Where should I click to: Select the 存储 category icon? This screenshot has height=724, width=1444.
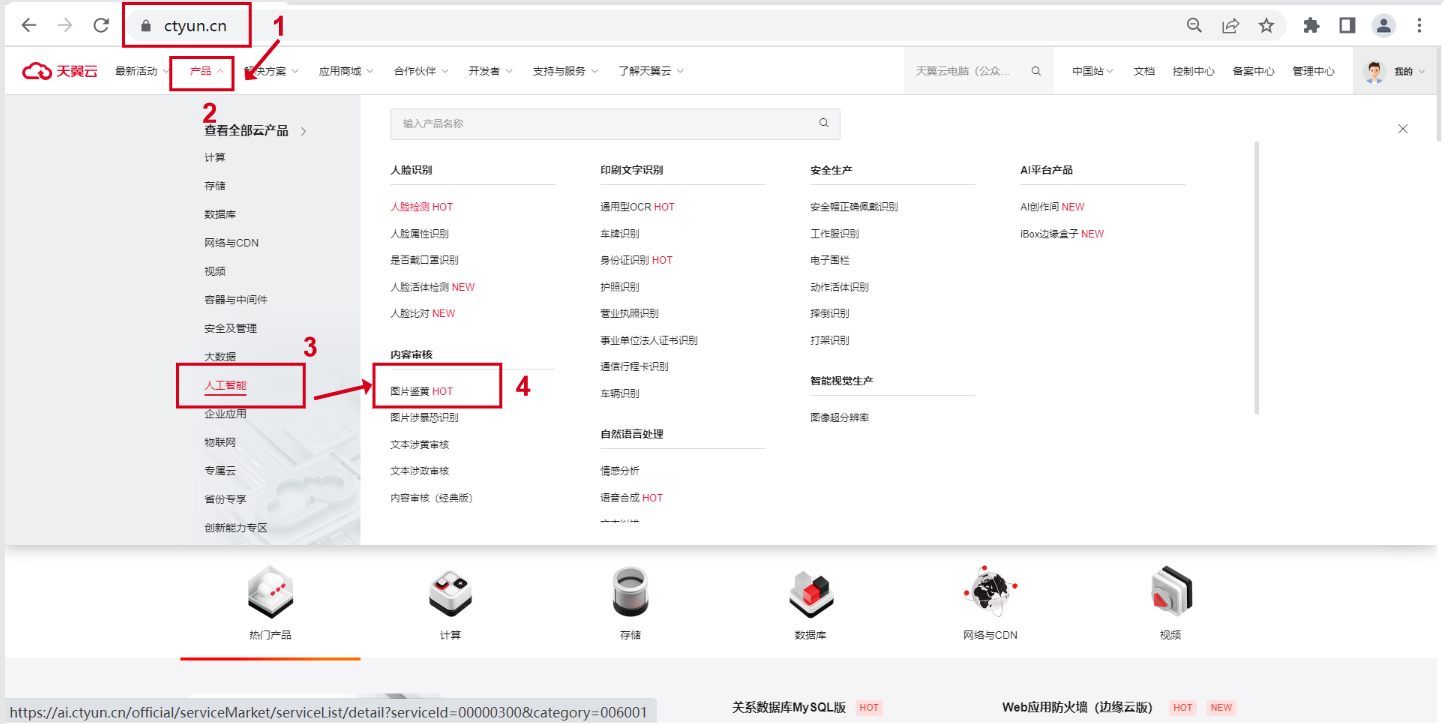click(630, 591)
